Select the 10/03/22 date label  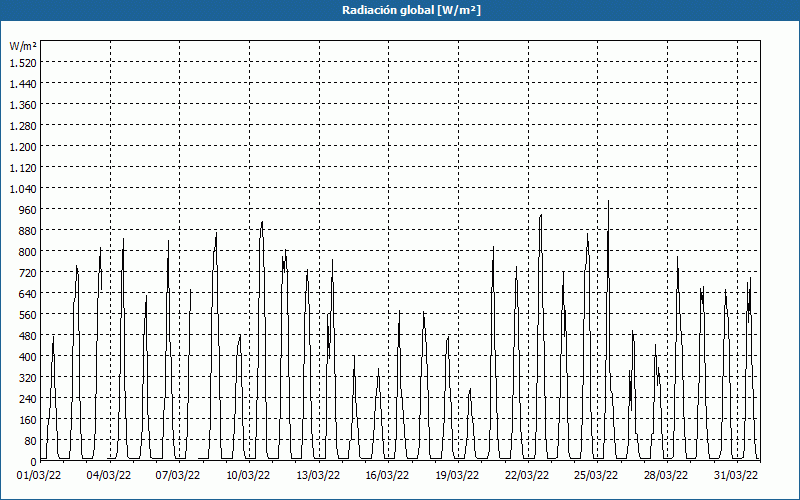[x=248, y=476]
